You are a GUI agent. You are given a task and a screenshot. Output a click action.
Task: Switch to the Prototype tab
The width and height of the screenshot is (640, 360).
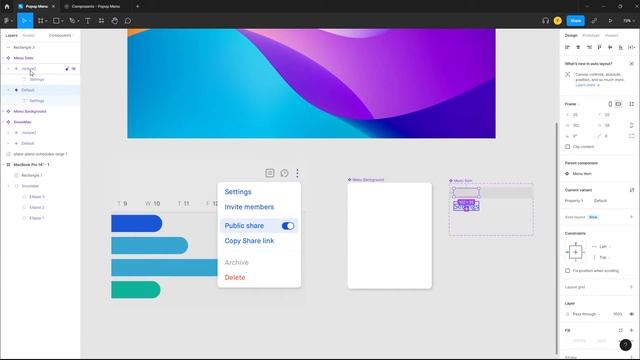[591, 36]
